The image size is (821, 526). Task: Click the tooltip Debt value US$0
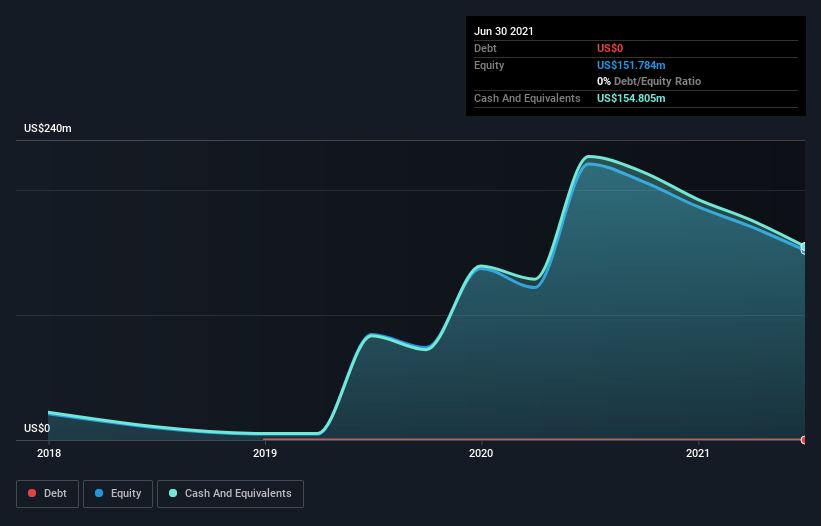[610, 48]
